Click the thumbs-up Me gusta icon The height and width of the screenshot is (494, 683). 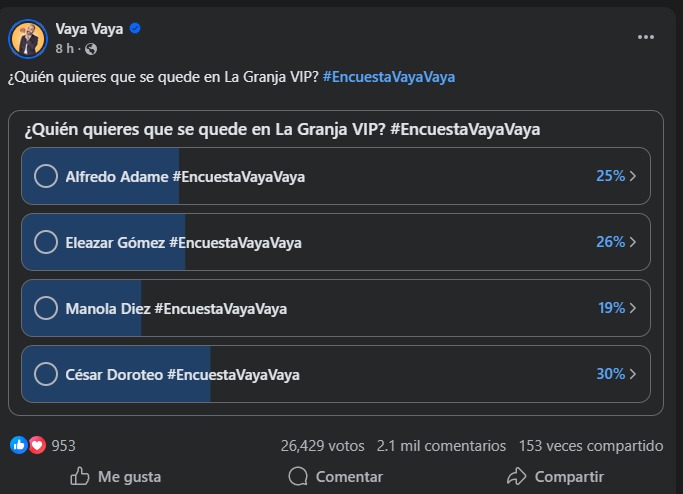point(80,477)
